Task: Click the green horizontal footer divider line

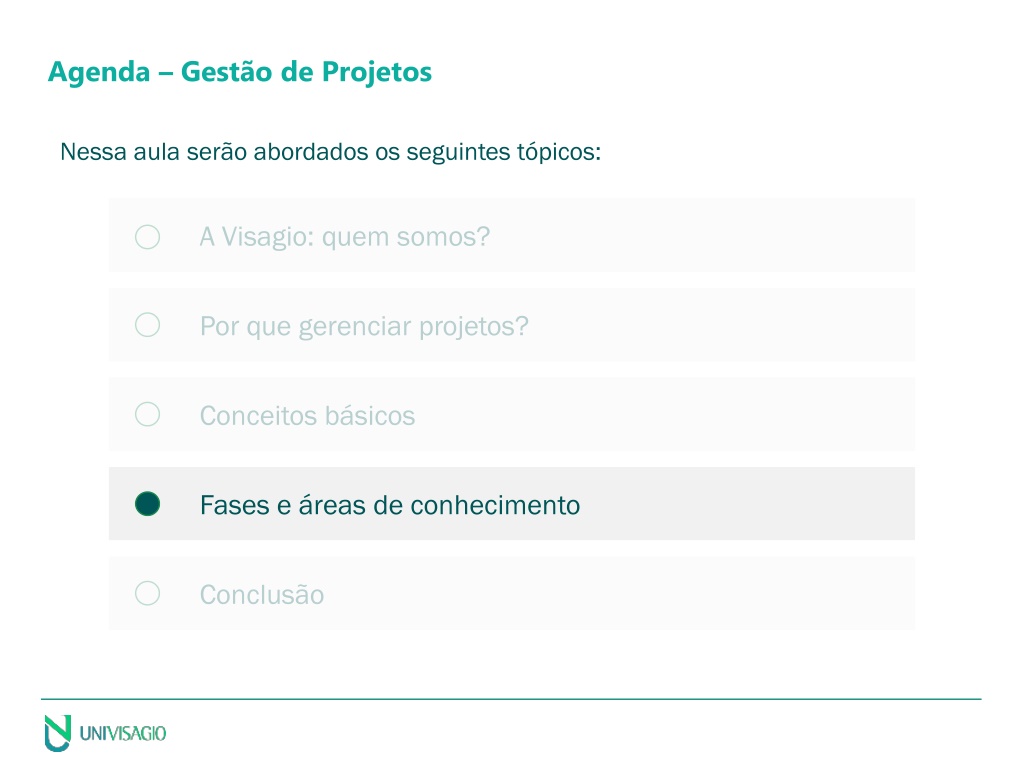Action: click(511, 699)
